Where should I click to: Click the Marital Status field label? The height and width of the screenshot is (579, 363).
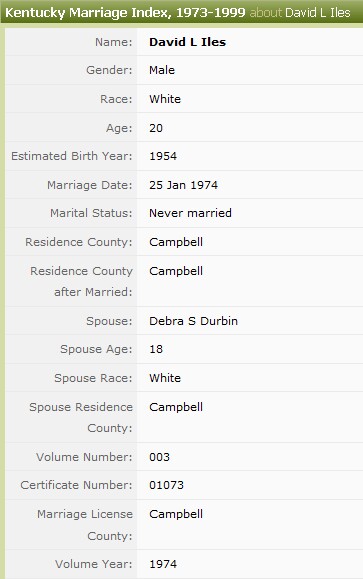pos(91,213)
